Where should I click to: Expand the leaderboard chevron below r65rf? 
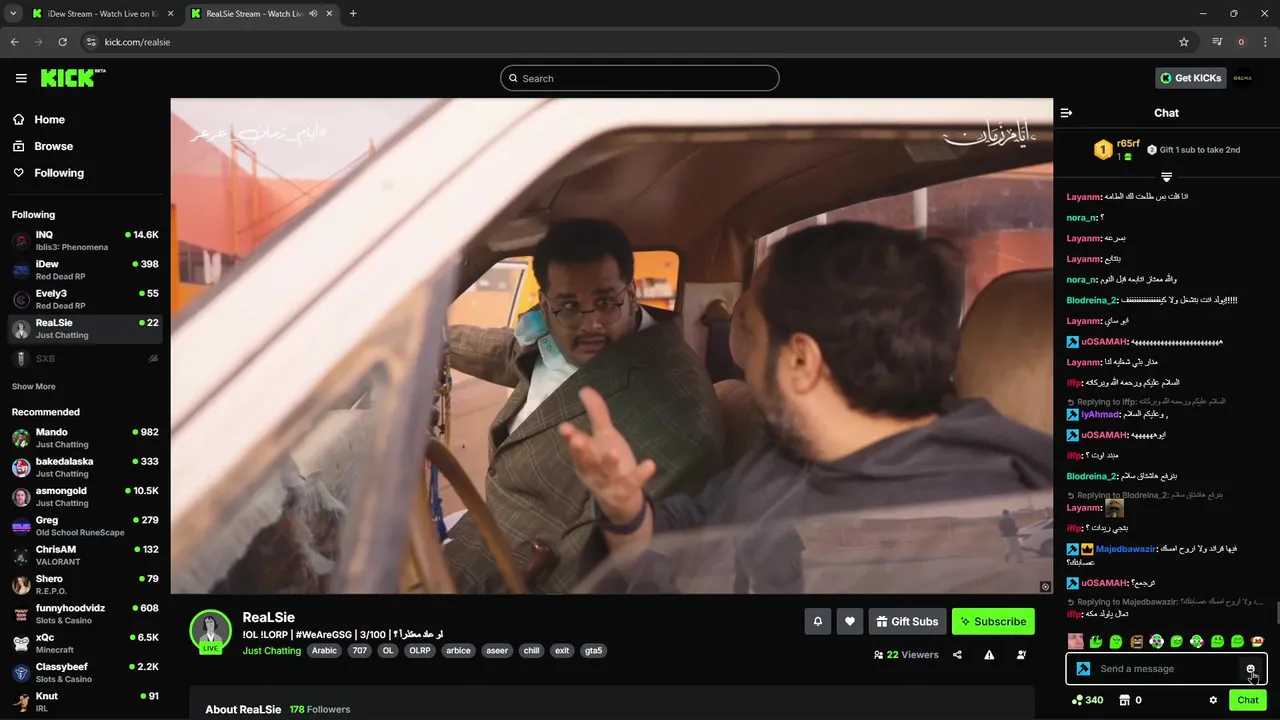(1166, 177)
